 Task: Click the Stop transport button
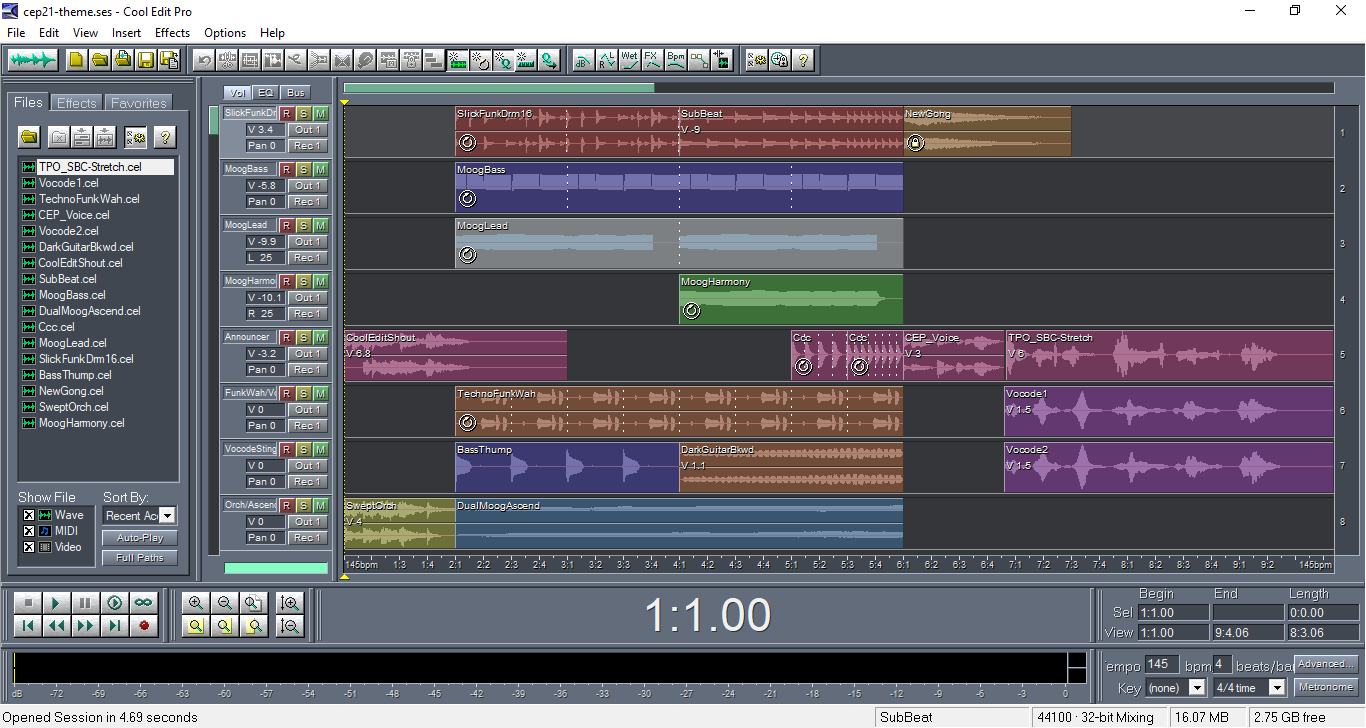(x=28, y=603)
